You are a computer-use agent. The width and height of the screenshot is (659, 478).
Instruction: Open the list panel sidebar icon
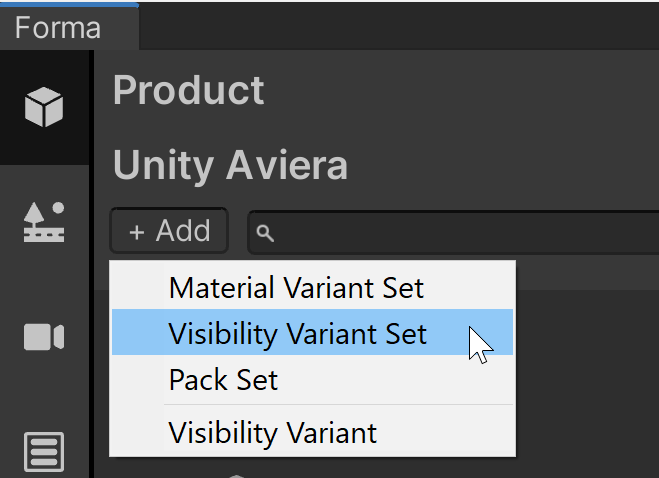(44, 452)
